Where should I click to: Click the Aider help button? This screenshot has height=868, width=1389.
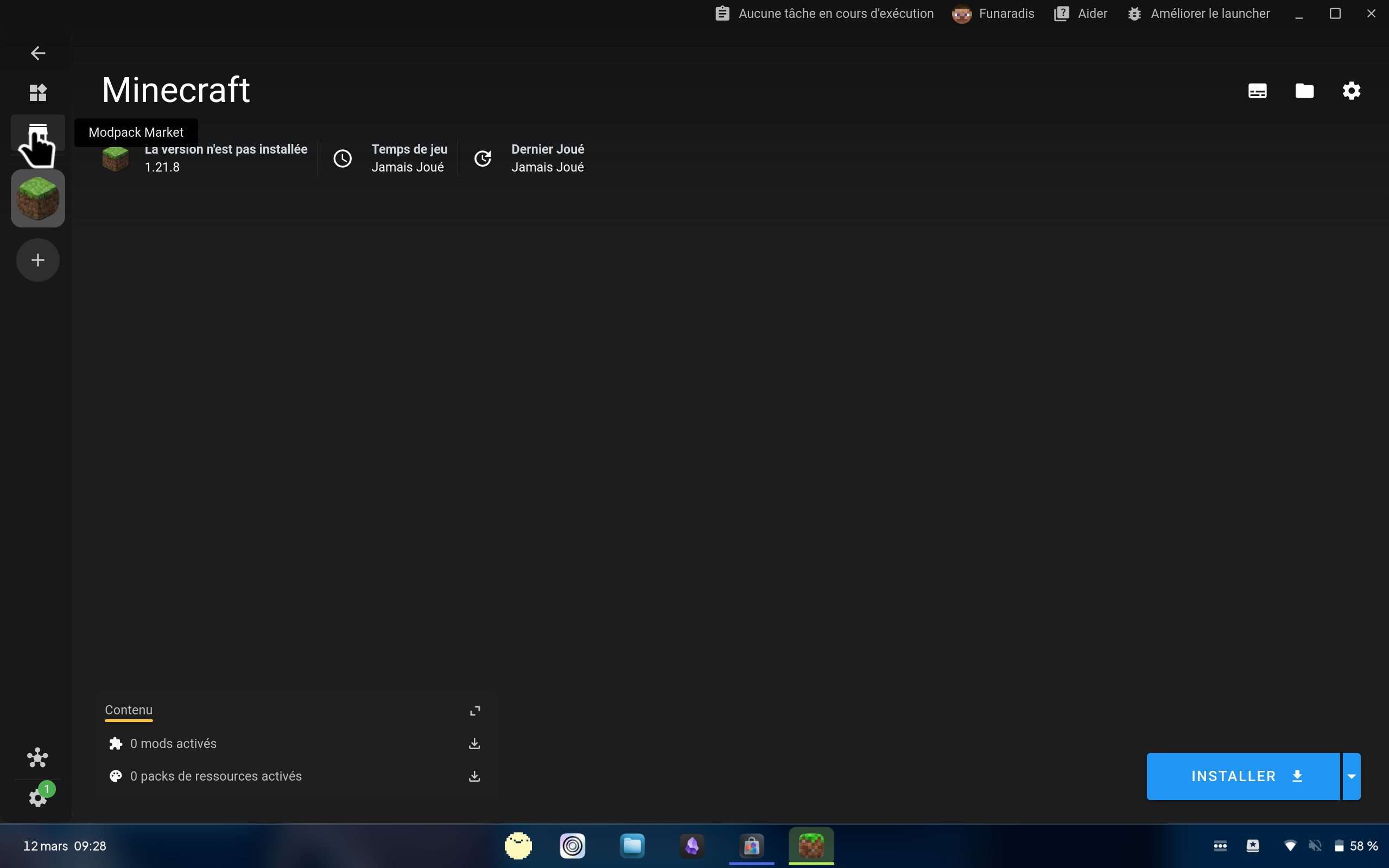pos(1081,14)
